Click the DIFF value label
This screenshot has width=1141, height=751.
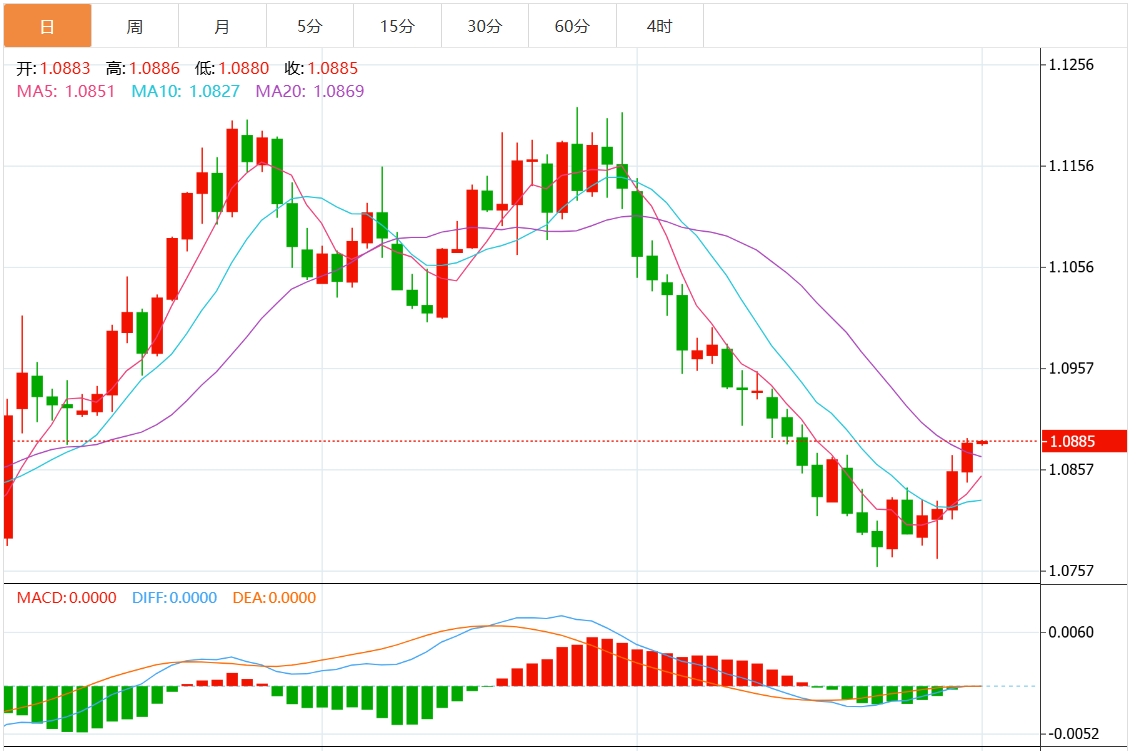174,598
